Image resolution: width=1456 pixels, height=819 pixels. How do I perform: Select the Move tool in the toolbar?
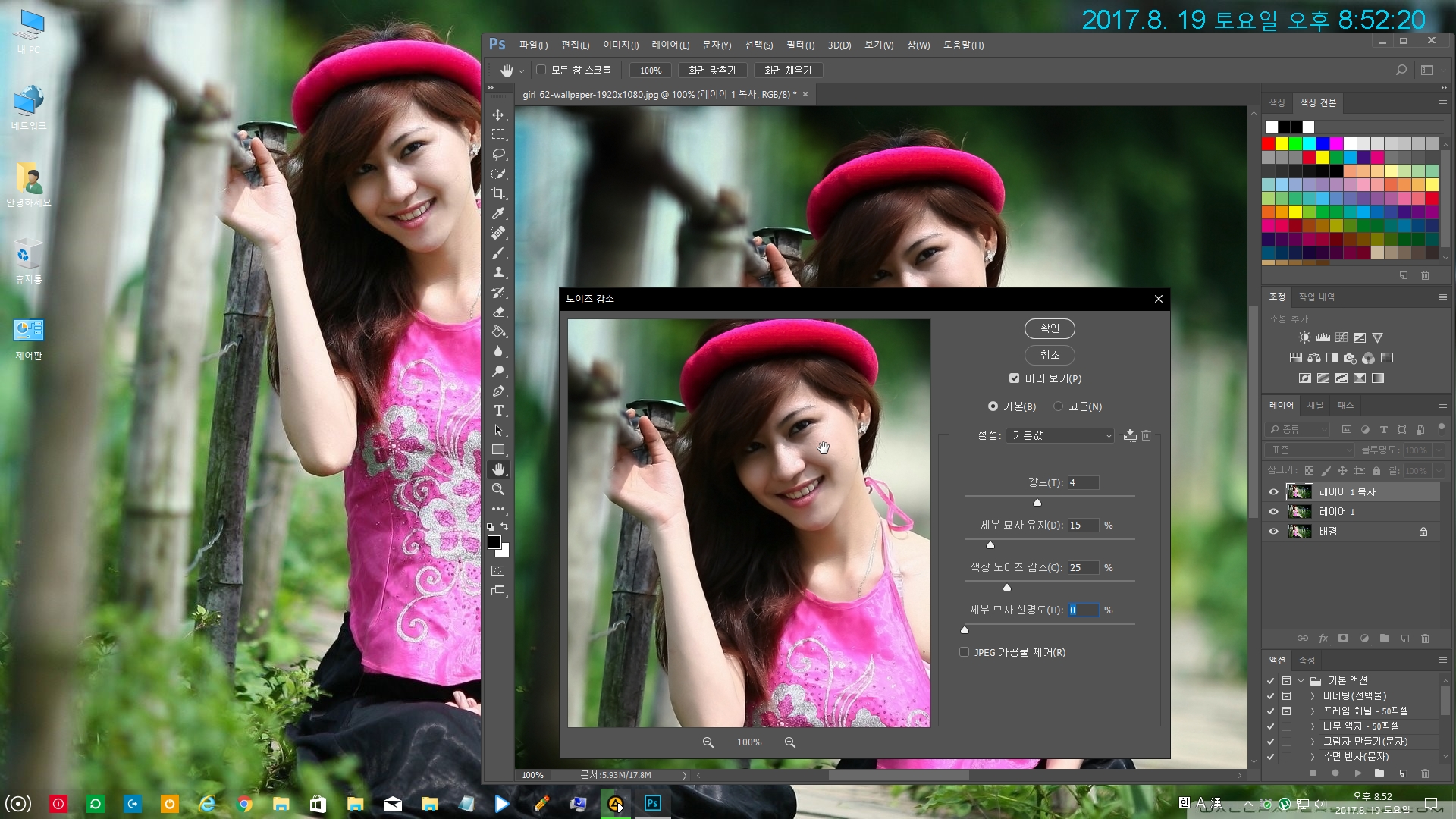point(498,115)
